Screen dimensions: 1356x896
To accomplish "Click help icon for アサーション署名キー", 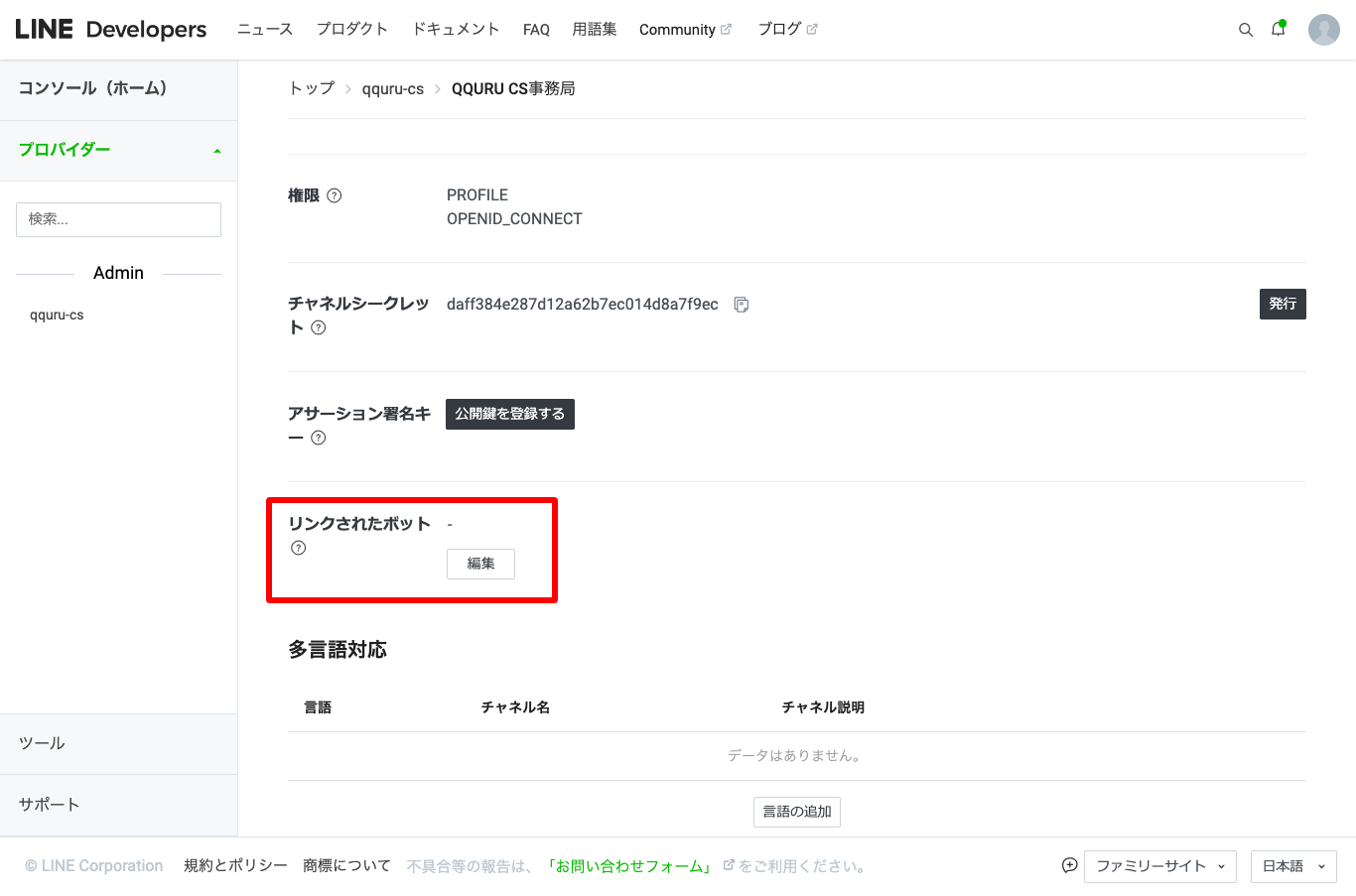I will click(x=319, y=438).
